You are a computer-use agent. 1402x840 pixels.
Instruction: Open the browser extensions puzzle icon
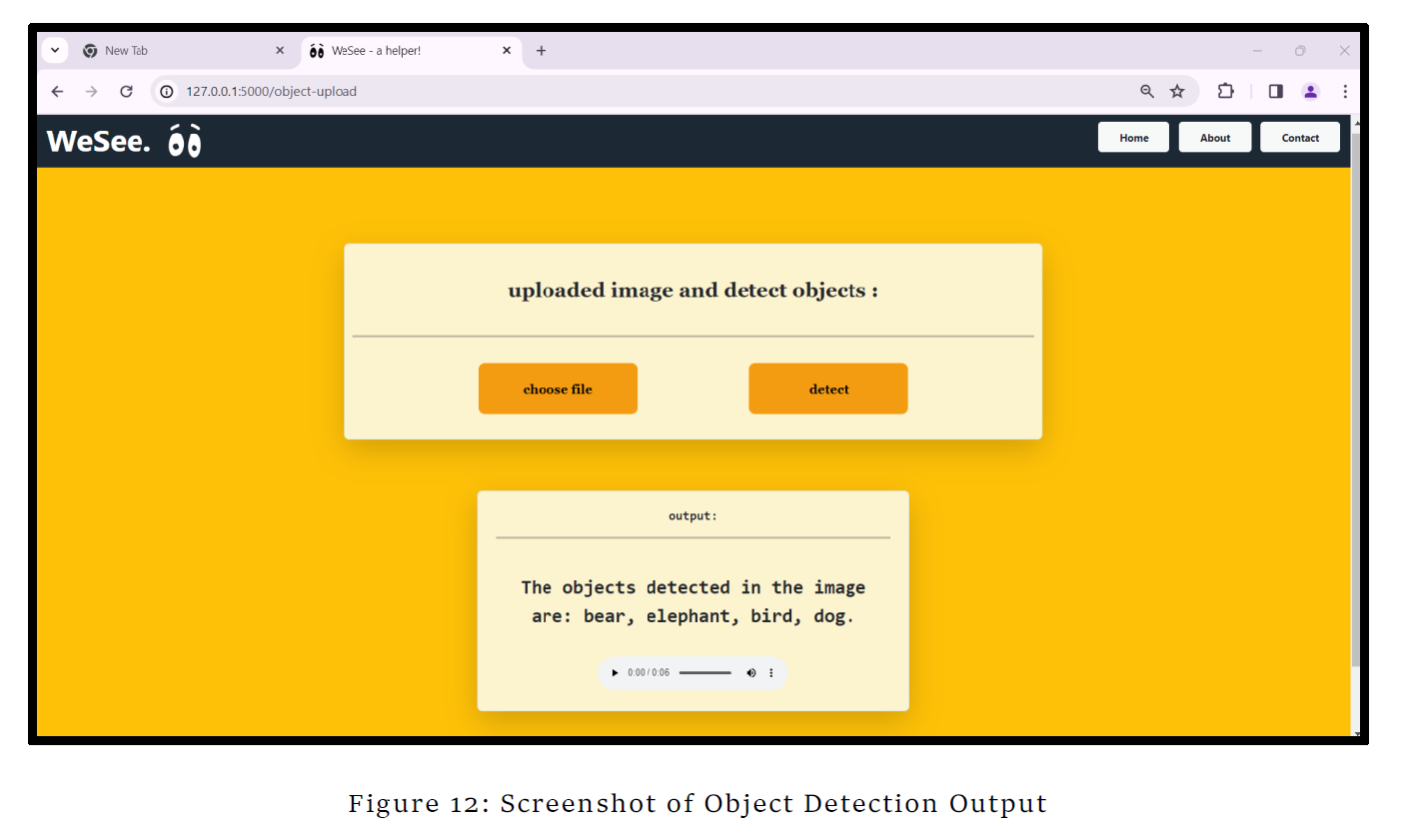(1225, 91)
